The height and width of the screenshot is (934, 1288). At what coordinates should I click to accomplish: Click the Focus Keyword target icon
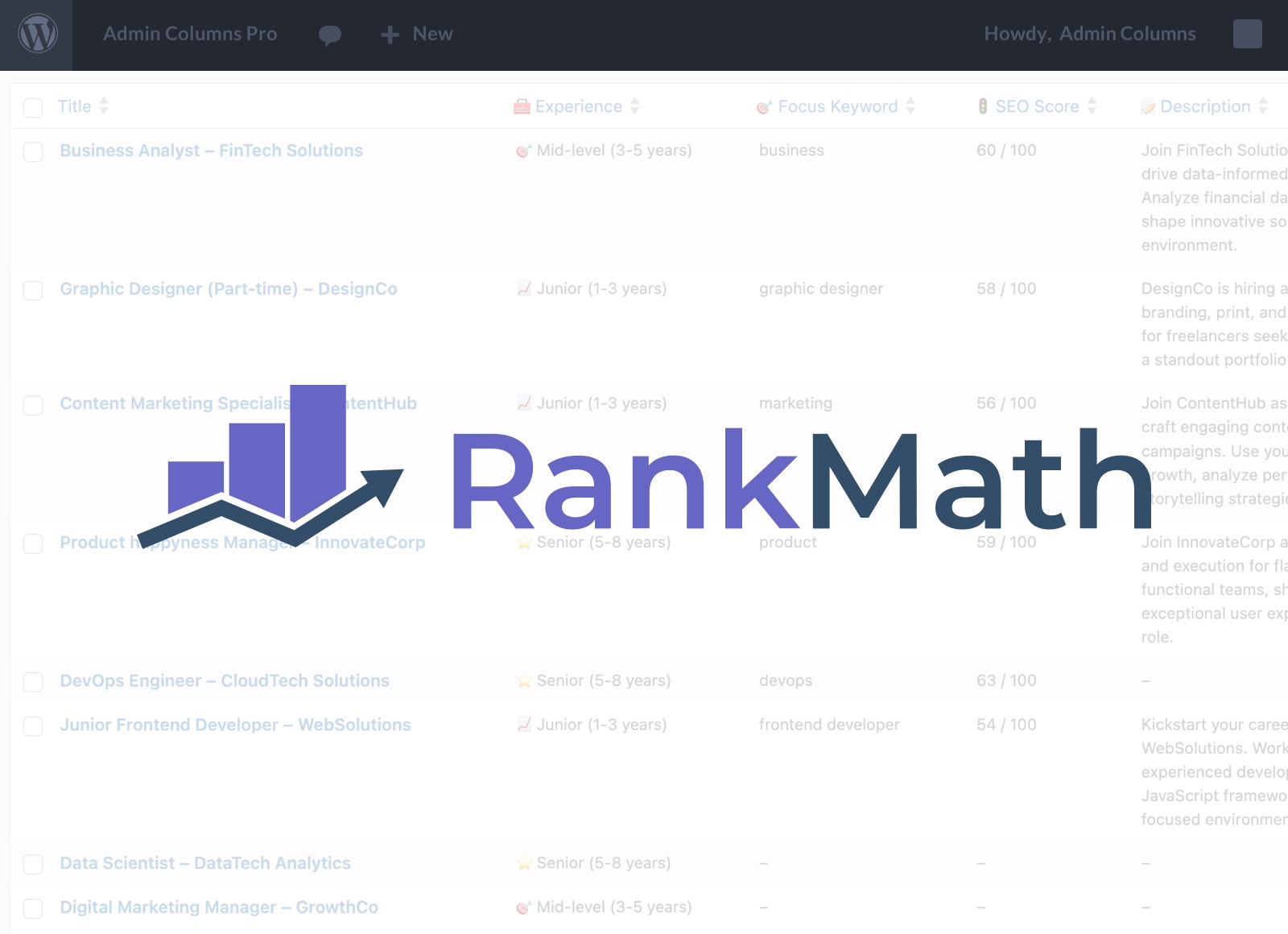click(764, 107)
